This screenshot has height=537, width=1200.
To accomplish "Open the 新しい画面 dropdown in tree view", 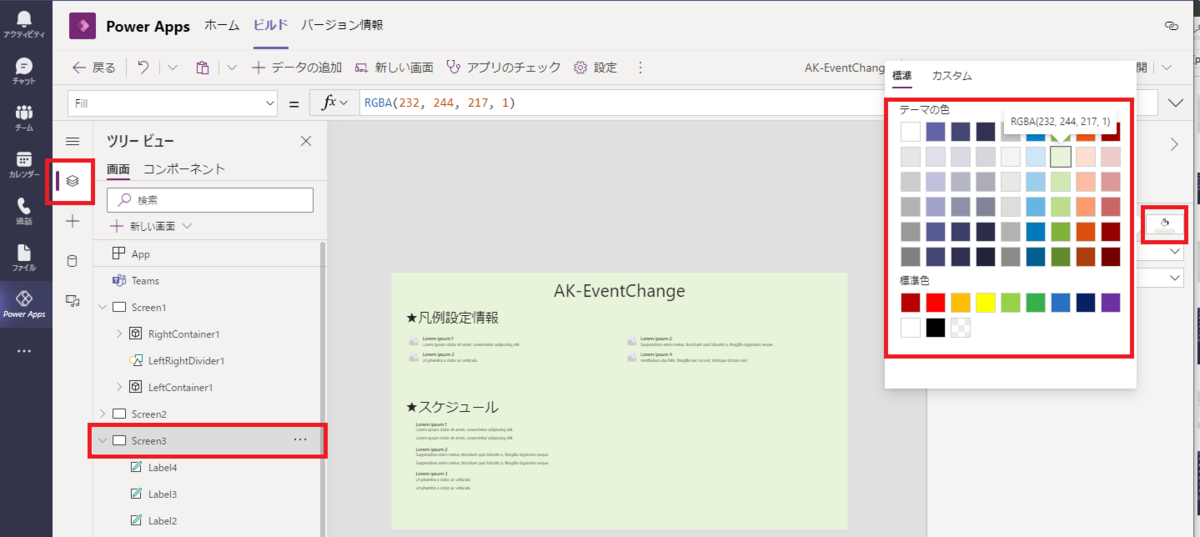I will coord(187,227).
